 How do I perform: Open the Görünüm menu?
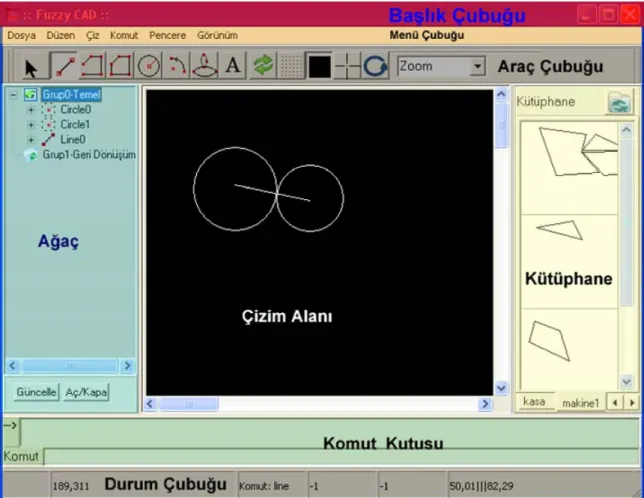click(x=217, y=36)
